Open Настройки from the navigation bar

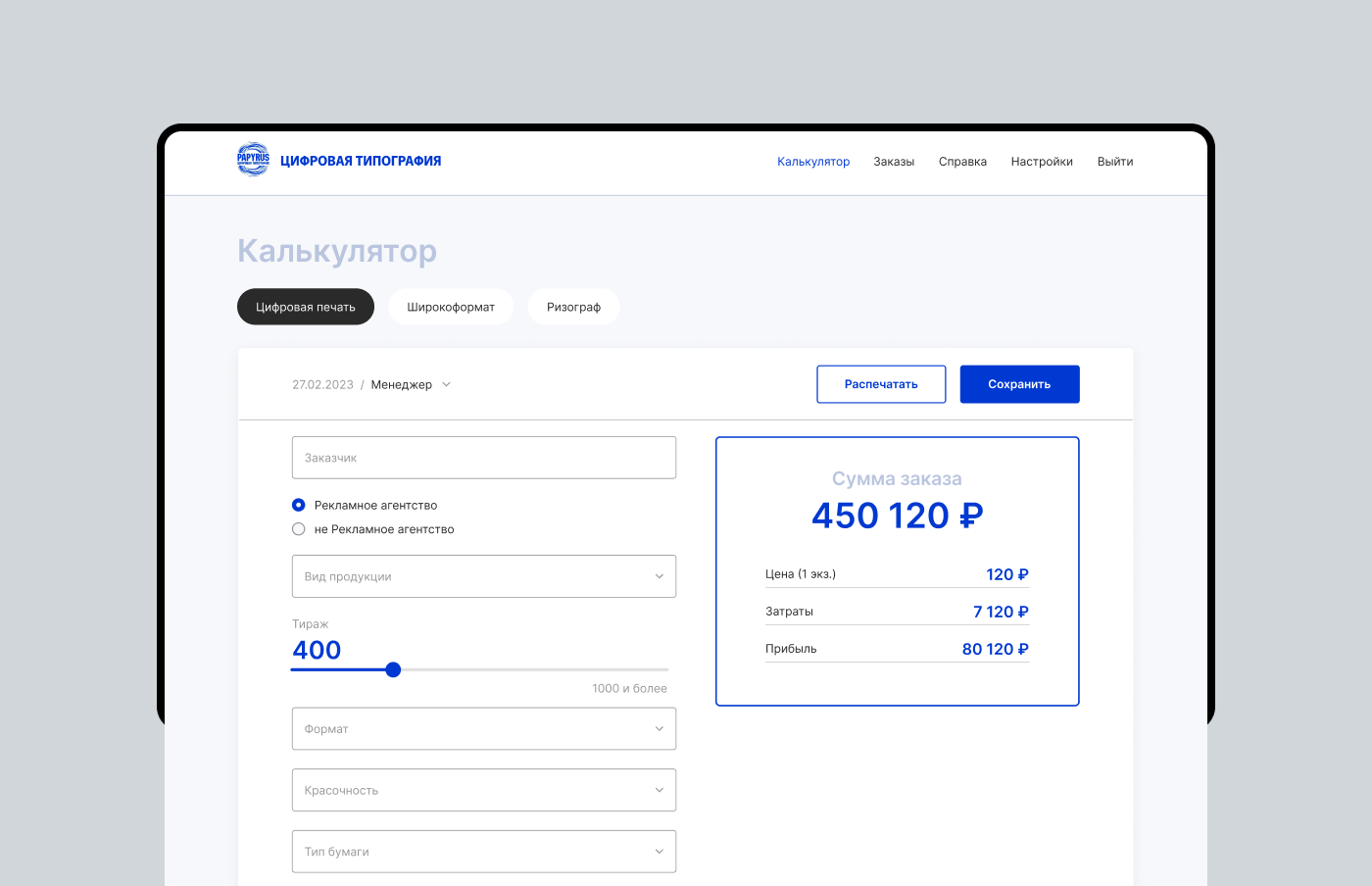(1042, 162)
